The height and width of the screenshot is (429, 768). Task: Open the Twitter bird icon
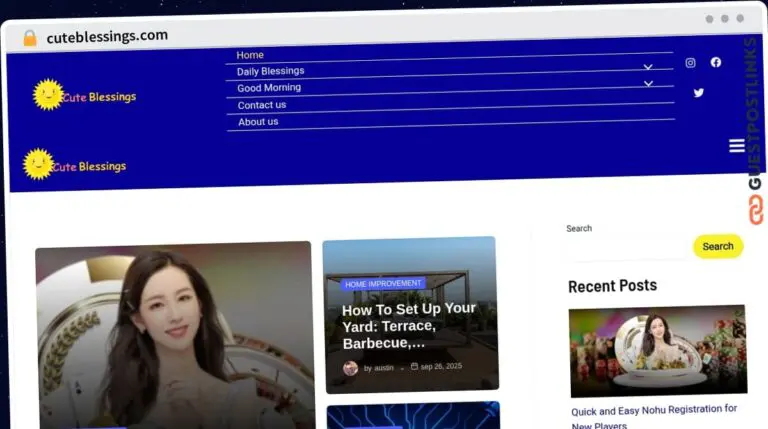pos(698,93)
